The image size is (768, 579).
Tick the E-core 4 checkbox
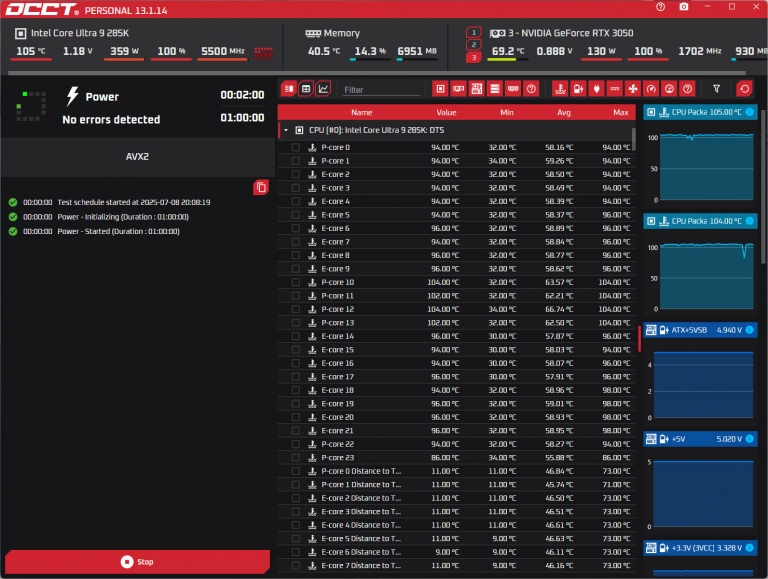point(296,201)
